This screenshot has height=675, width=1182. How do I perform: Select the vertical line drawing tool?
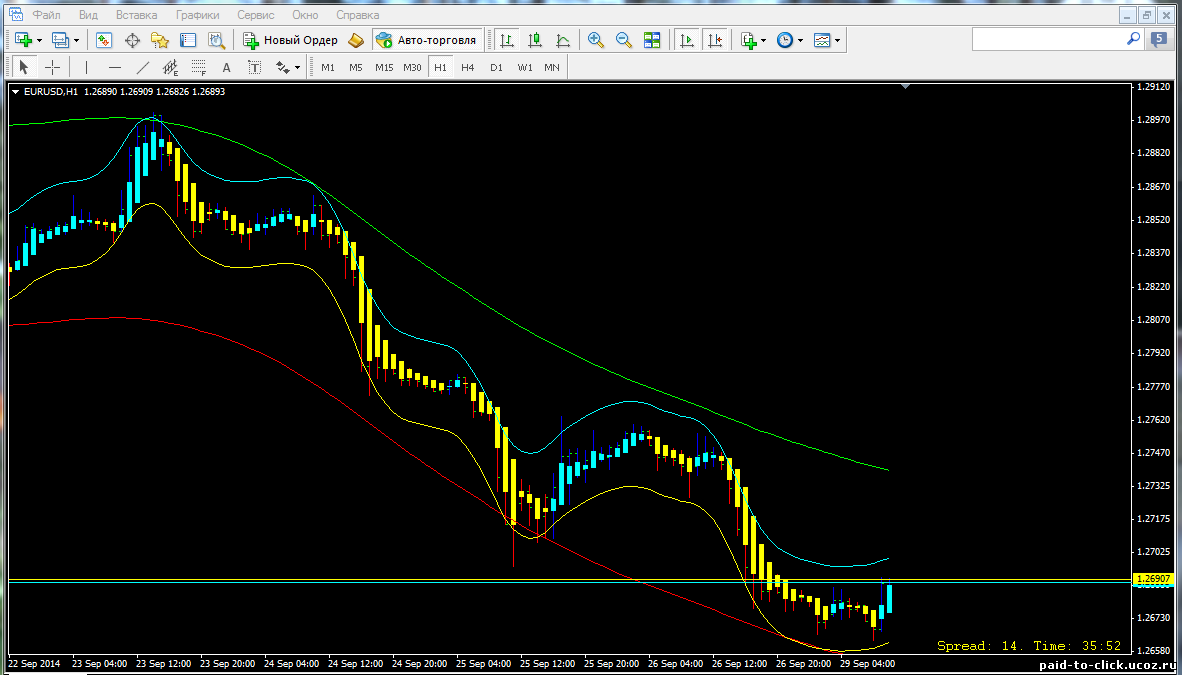pyautogui.click(x=87, y=67)
